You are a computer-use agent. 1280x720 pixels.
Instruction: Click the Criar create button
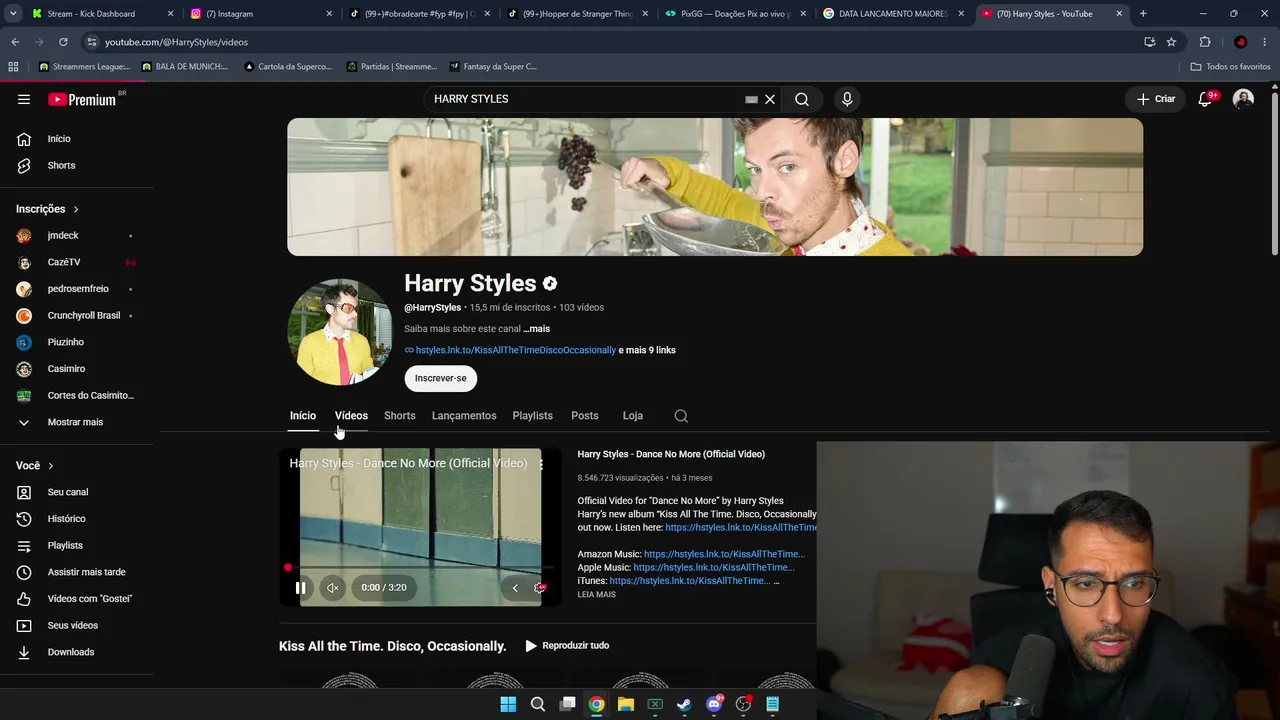click(1156, 99)
